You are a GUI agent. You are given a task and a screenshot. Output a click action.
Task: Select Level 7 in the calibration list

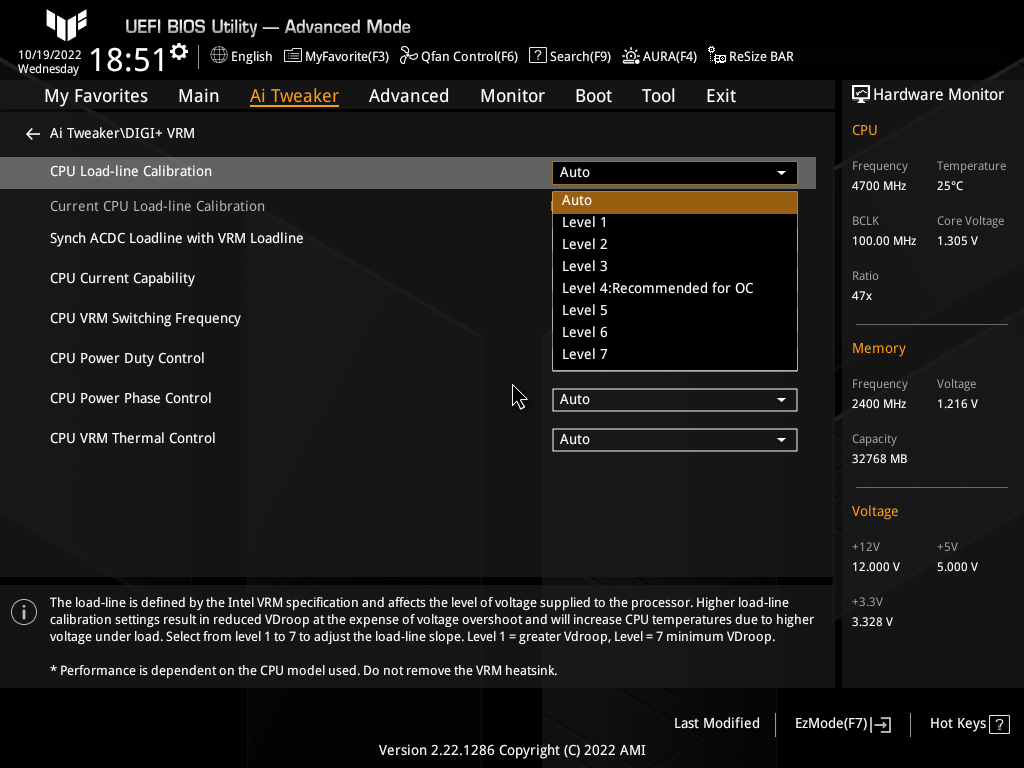point(584,353)
